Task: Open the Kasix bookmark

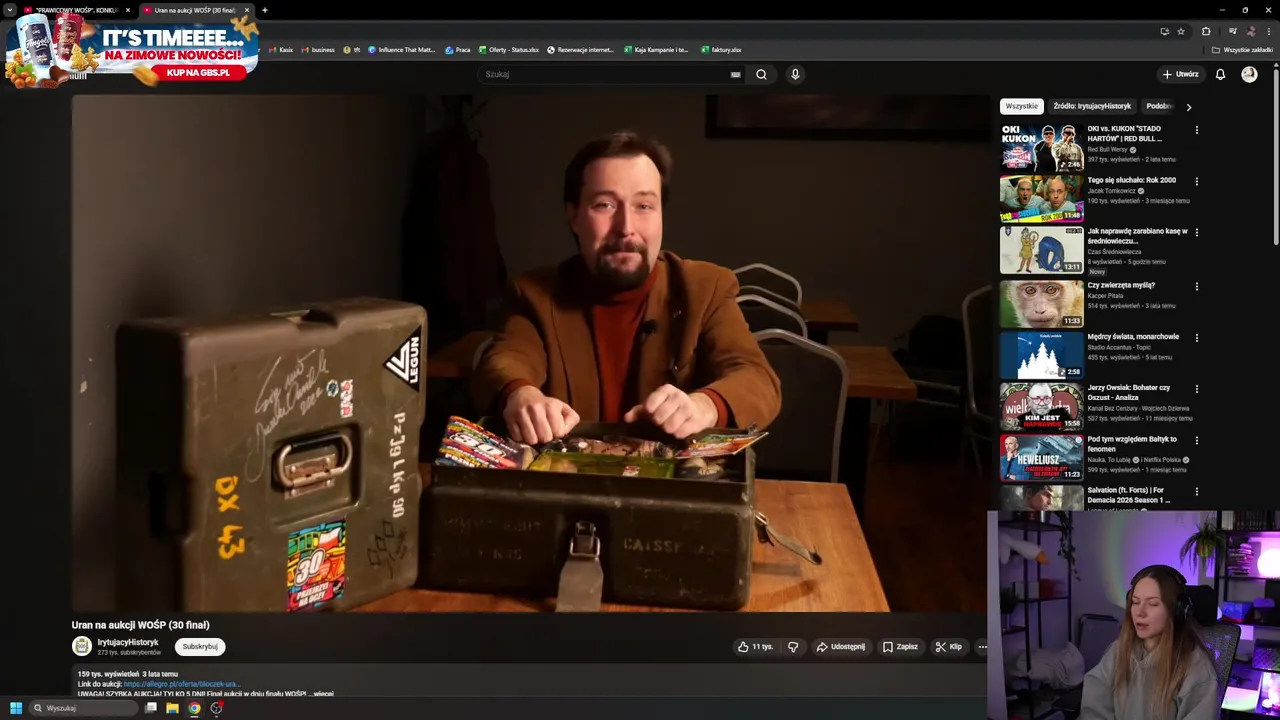Action: tap(281, 49)
